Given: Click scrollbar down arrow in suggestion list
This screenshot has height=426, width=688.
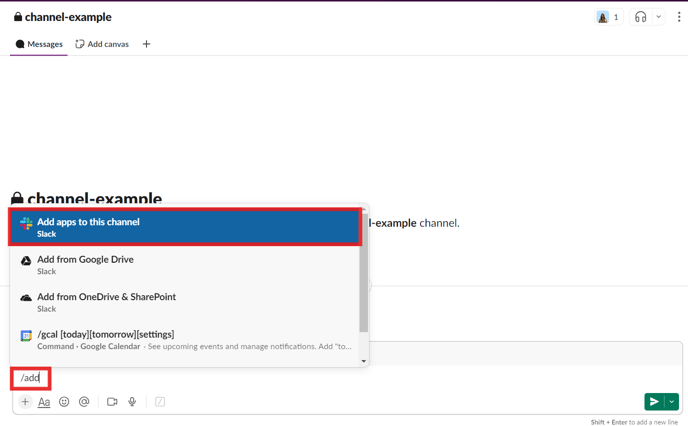Looking at the screenshot, I should (x=364, y=362).
